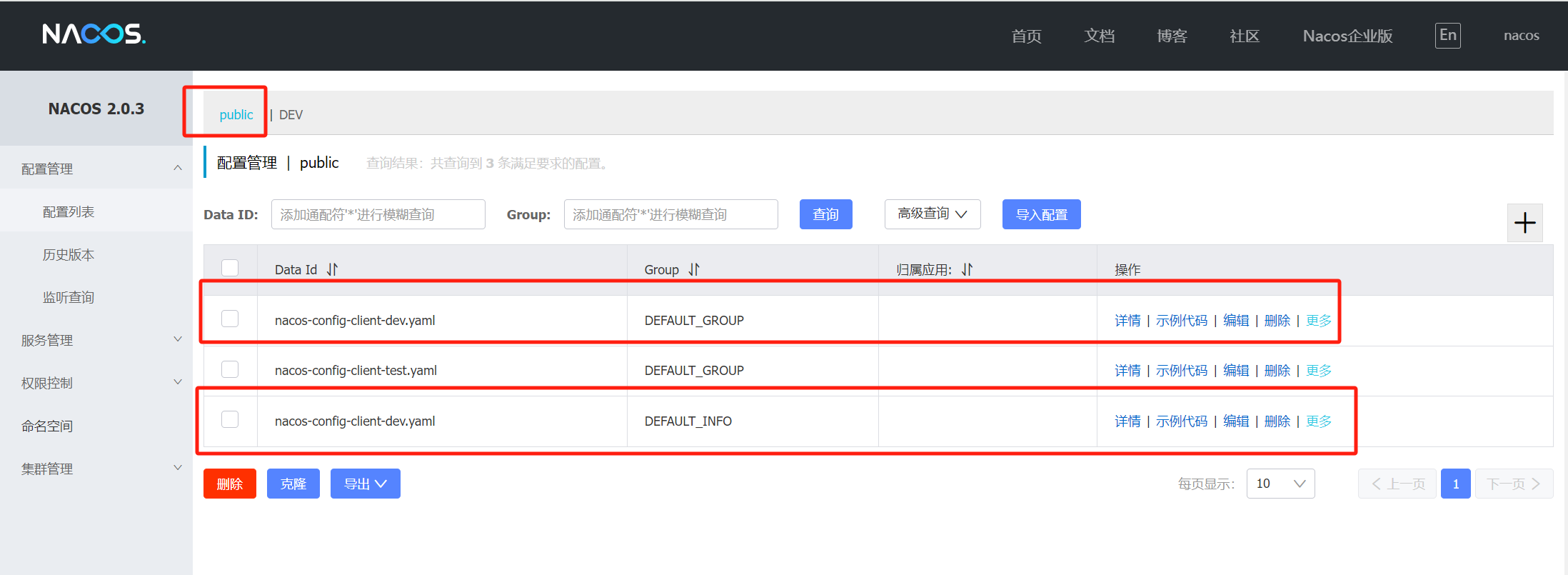Click the 导入配置 button
The width and height of the screenshot is (1568, 575).
[x=1042, y=214]
